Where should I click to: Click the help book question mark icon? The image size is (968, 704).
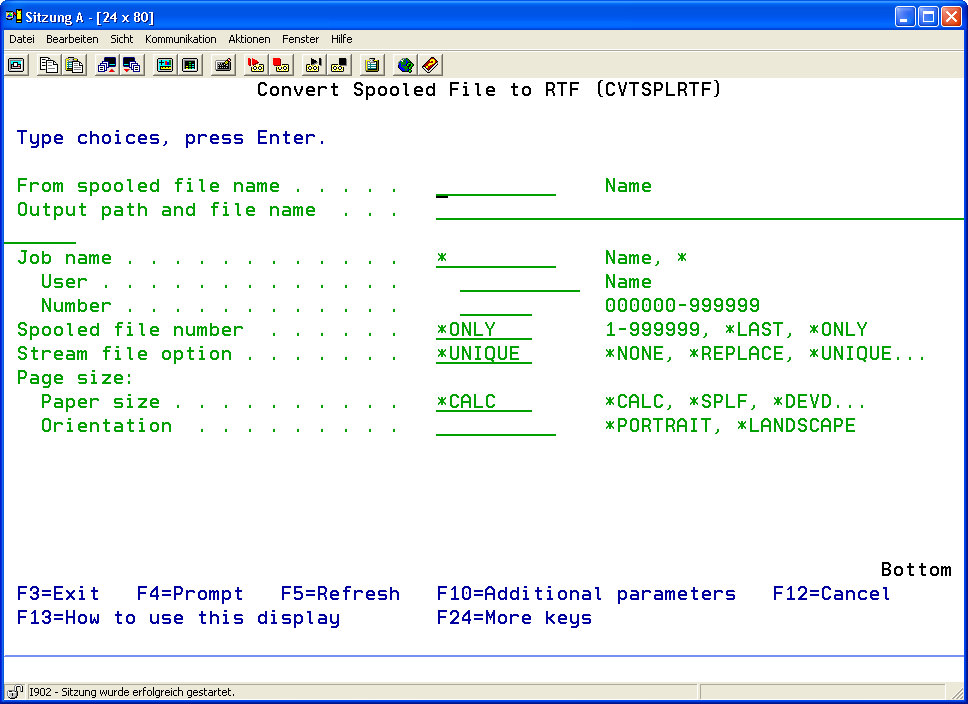430,65
